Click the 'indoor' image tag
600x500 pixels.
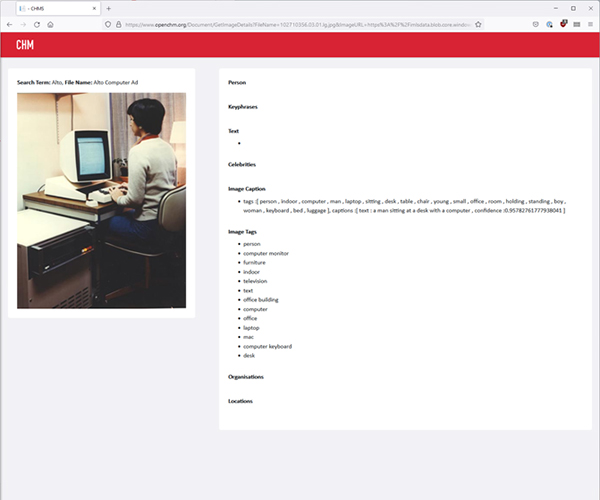tap(251, 272)
